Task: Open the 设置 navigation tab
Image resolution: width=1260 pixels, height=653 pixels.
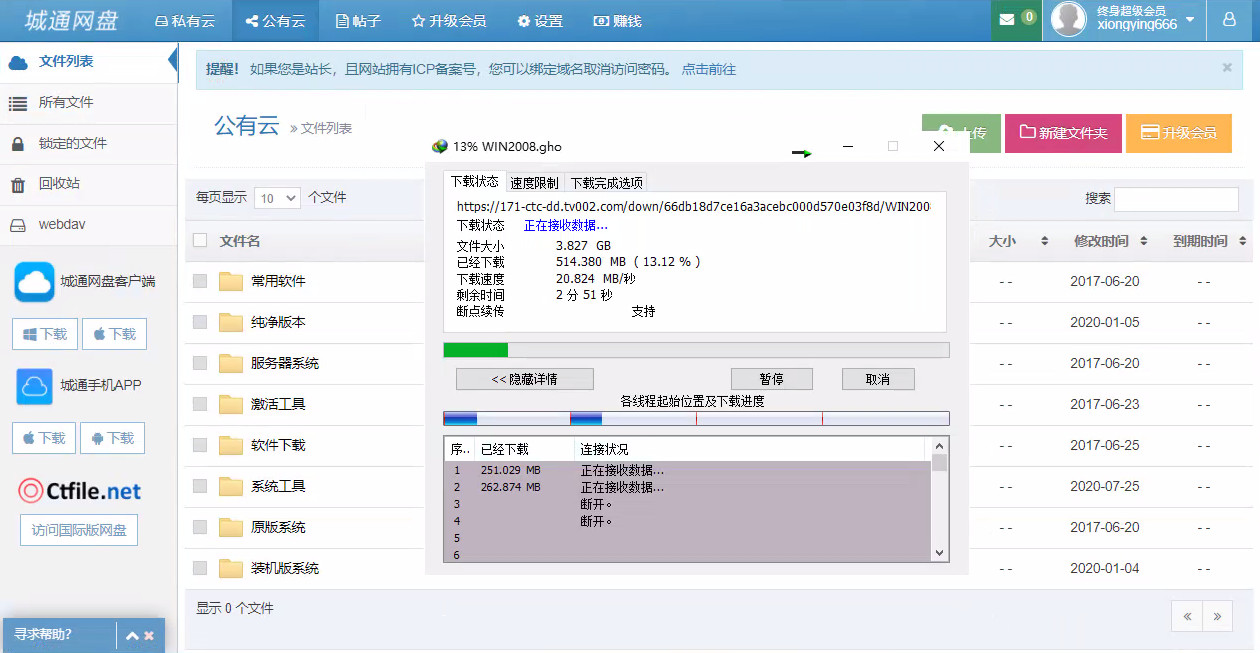Action: (540, 20)
